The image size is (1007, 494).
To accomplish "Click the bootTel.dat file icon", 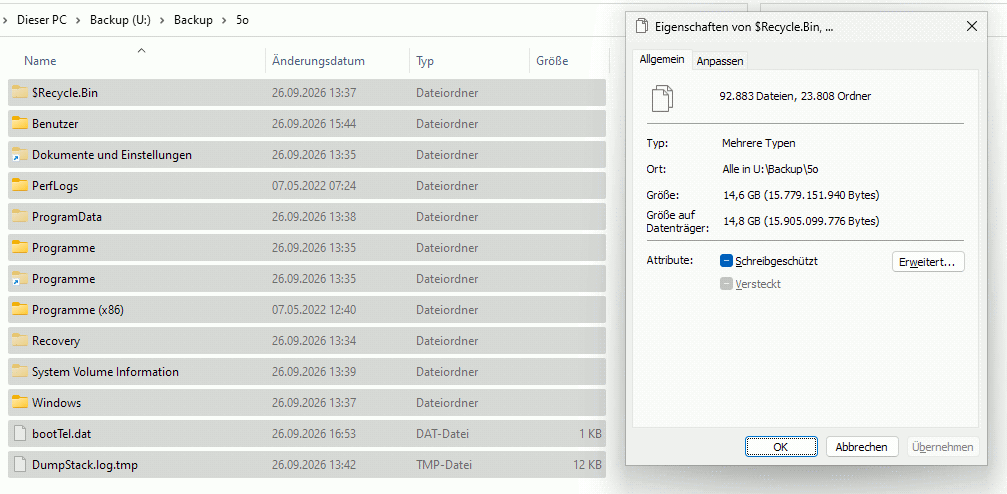I will click(x=20, y=434).
